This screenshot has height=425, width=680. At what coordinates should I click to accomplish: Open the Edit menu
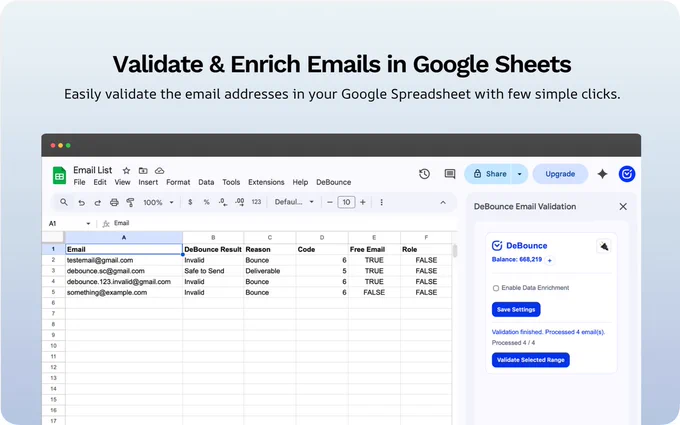point(100,182)
